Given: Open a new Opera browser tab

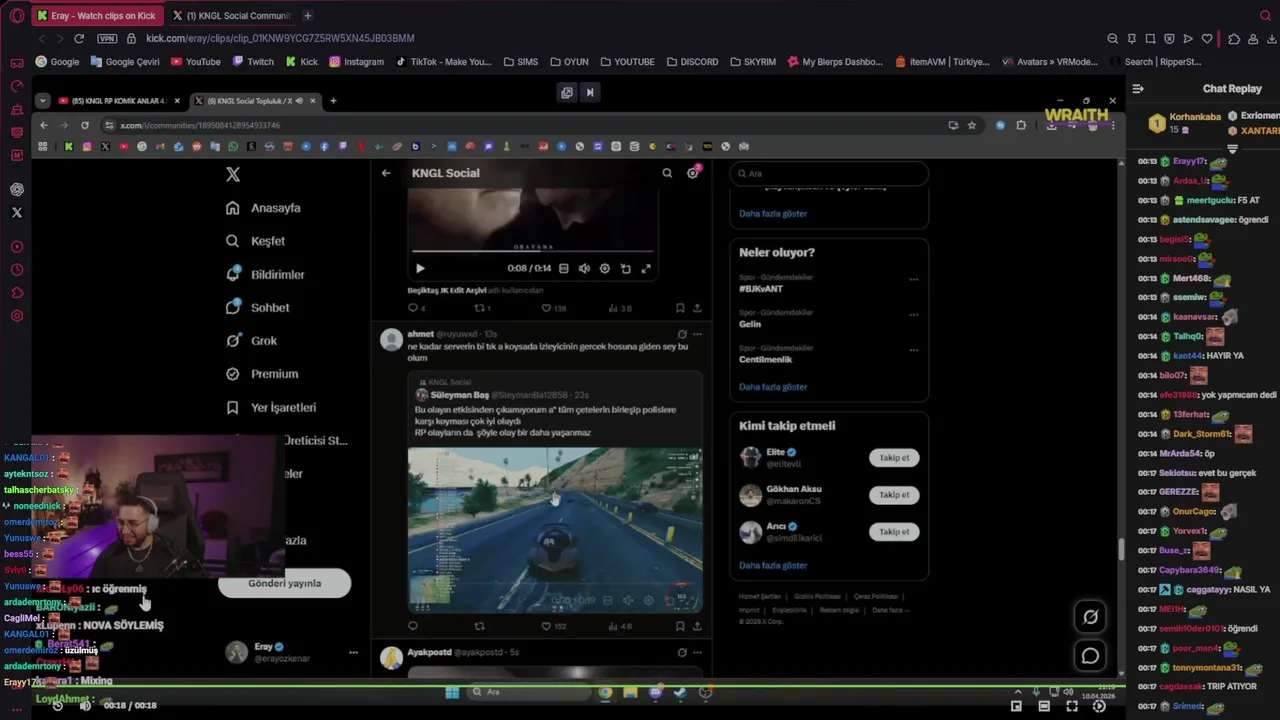Looking at the screenshot, I should coord(308,16).
